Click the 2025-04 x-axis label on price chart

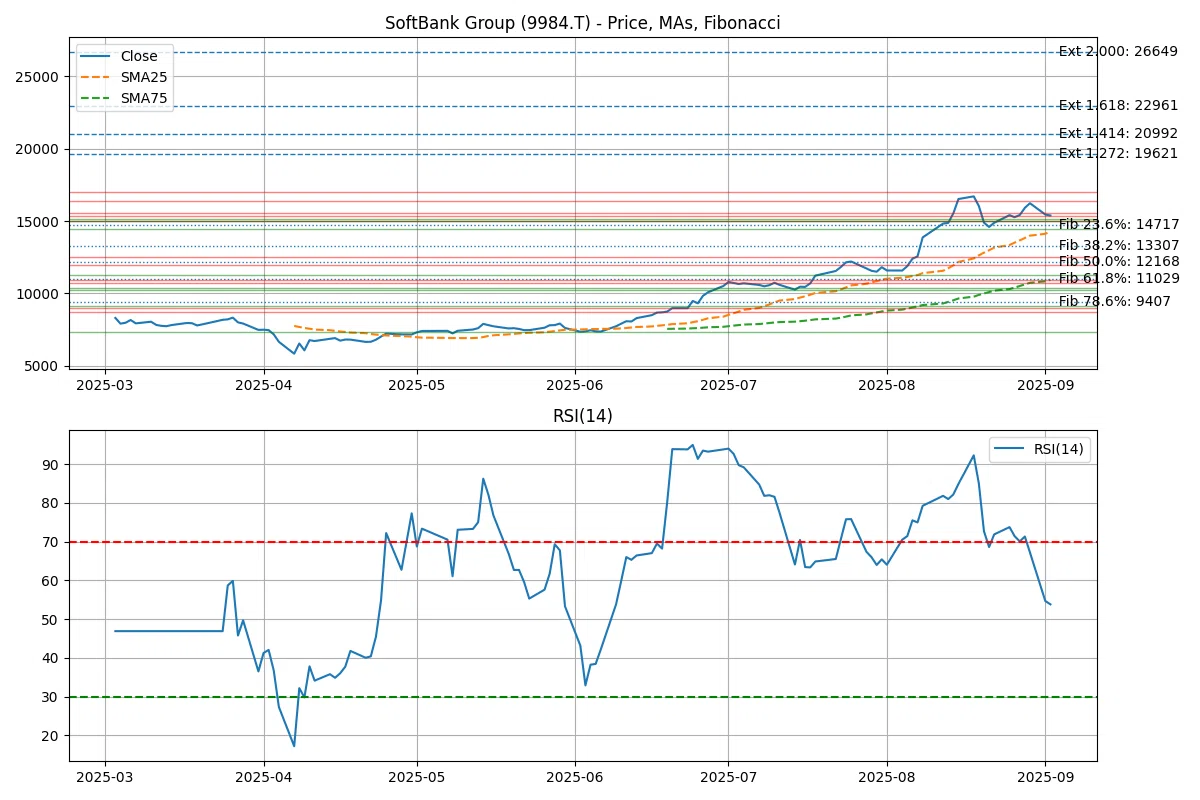pos(264,385)
